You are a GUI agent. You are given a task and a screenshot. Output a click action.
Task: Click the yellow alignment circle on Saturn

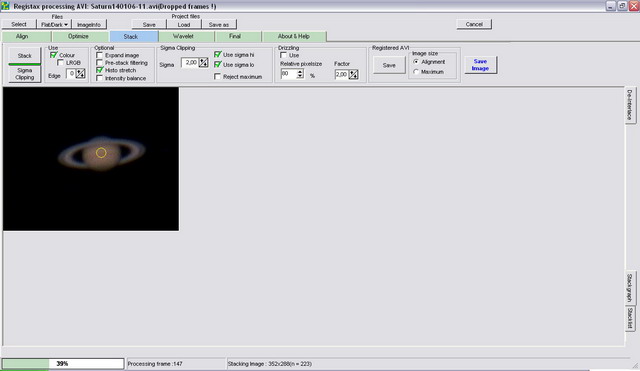101,153
